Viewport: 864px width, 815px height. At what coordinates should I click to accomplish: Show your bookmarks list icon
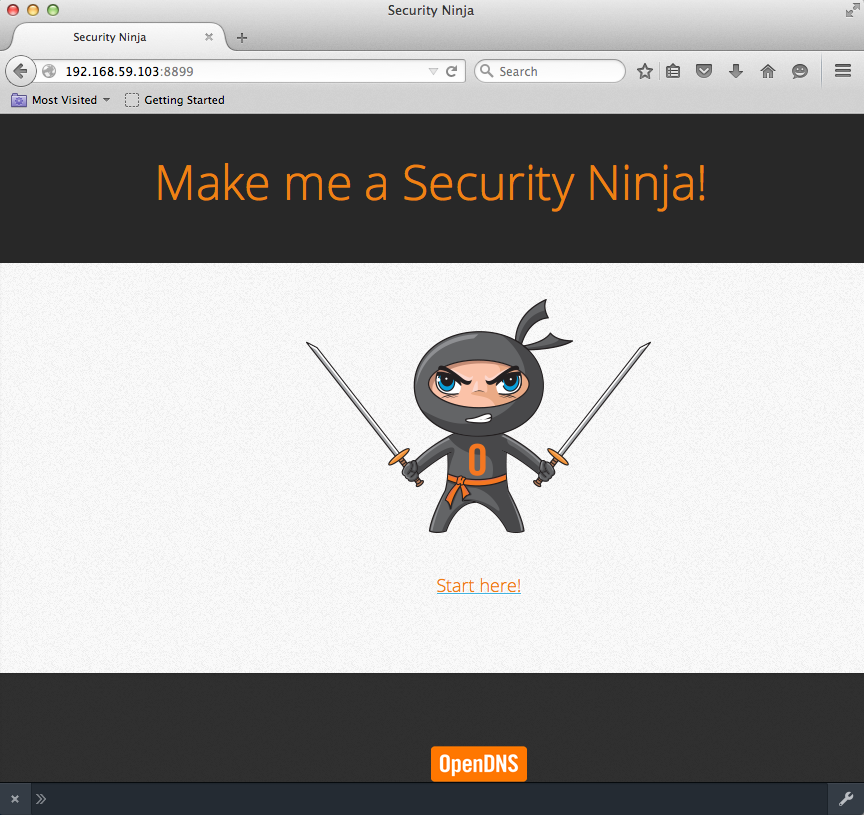[x=673, y=71]
